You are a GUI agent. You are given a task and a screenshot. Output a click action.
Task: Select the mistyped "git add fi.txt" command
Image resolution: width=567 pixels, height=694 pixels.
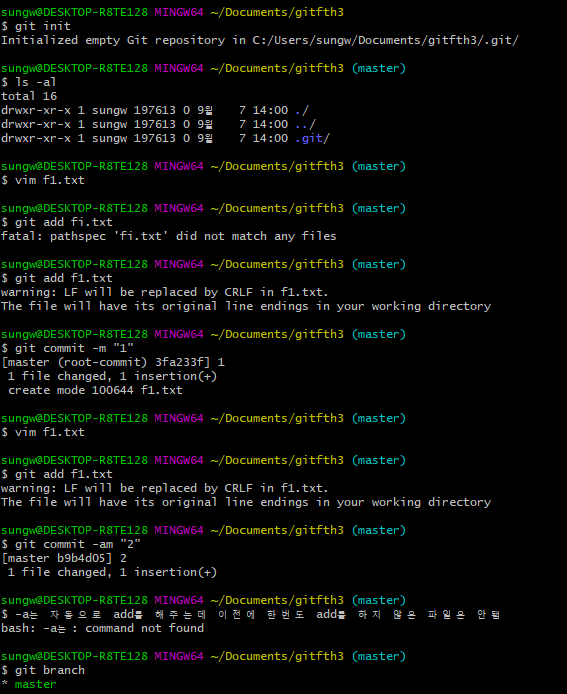point(57,222)
